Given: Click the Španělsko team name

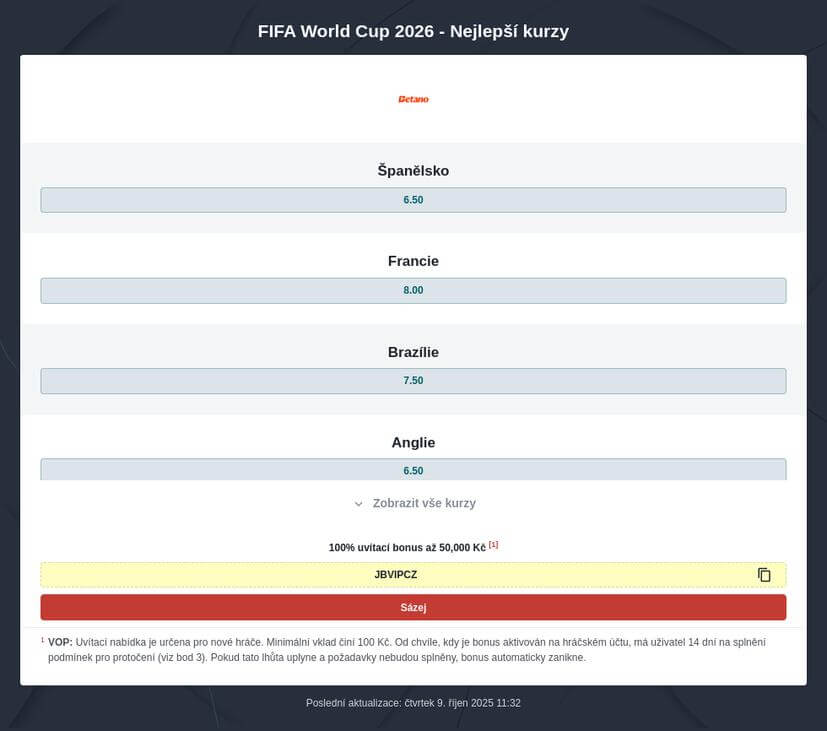Looking at the screenshot, I should (x=413, y=171).
